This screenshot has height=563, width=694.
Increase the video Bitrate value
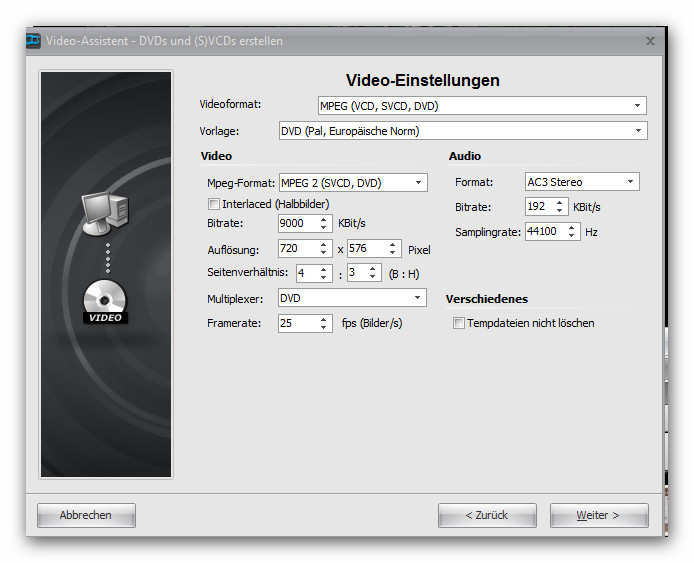[323, 220]
